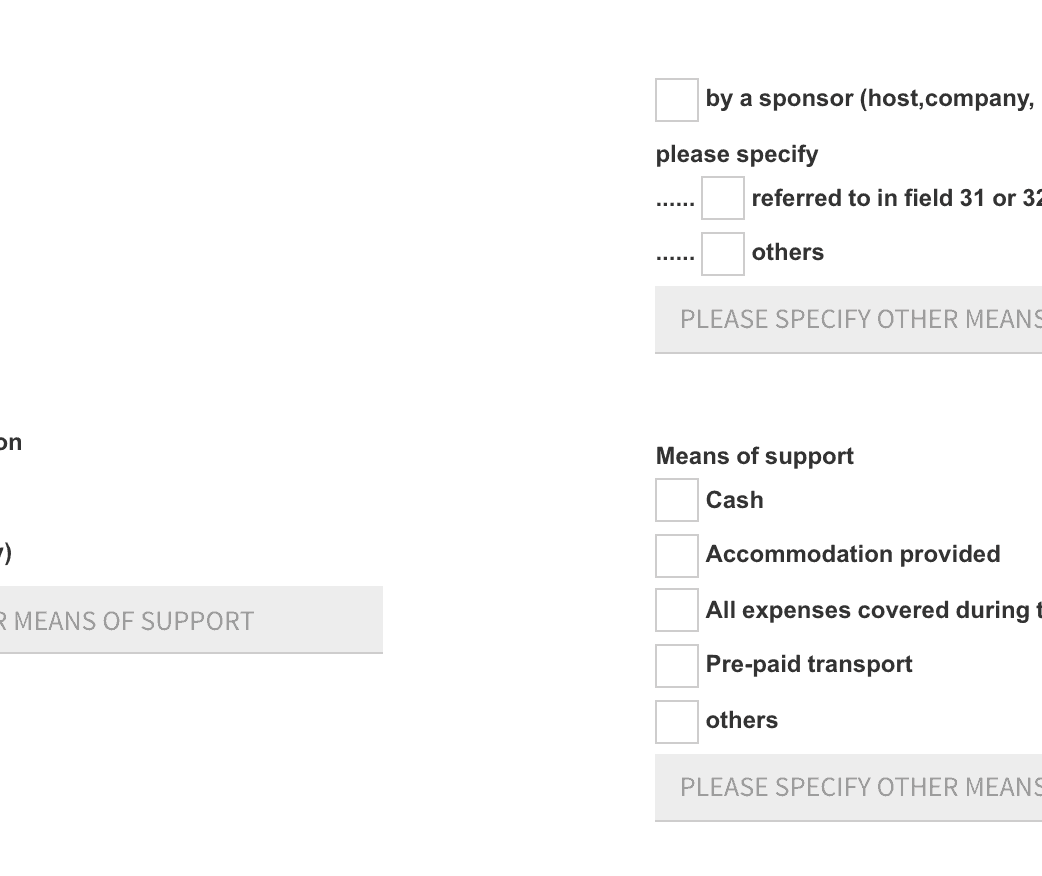Click the 'All expenses covered during' label text
This screenshot has height=876, width=1042.
[872, 610]
